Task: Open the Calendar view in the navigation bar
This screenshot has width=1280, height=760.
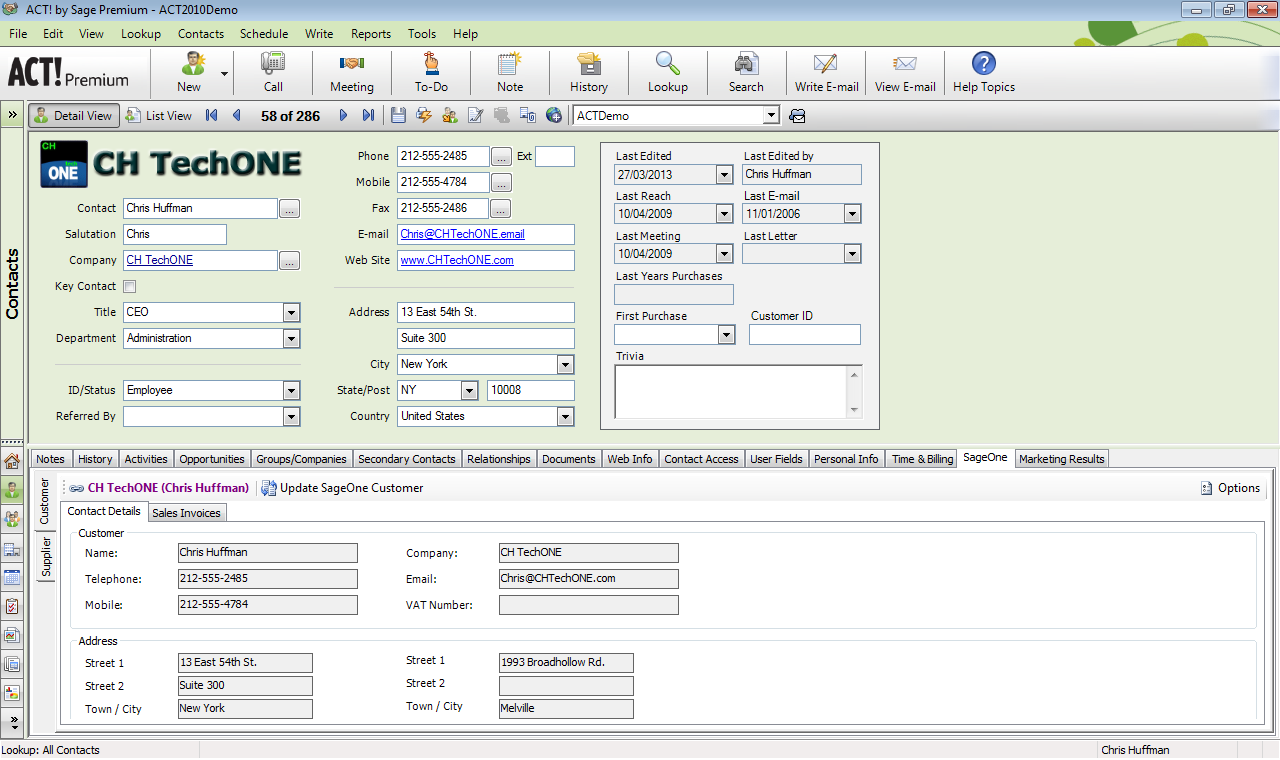Action: (12, 577)
